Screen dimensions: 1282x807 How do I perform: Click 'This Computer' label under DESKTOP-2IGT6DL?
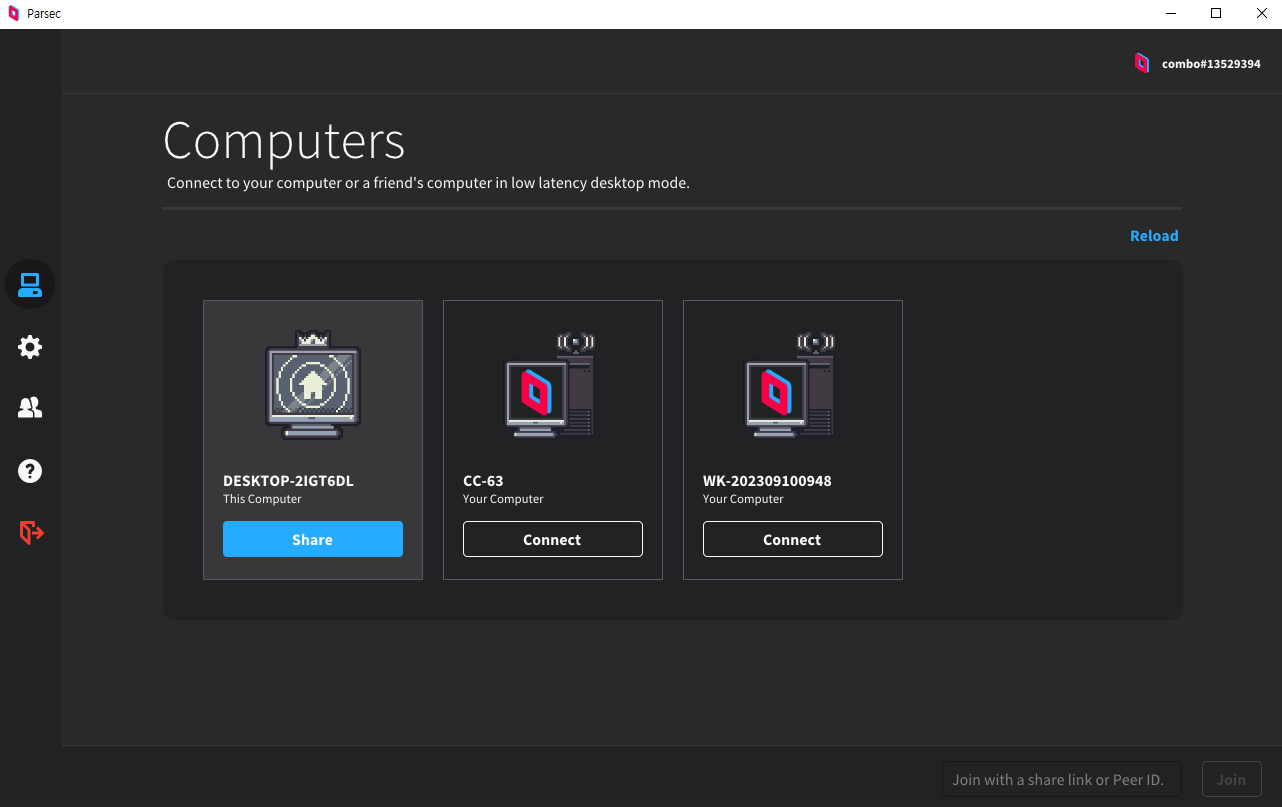pos(262,499)
